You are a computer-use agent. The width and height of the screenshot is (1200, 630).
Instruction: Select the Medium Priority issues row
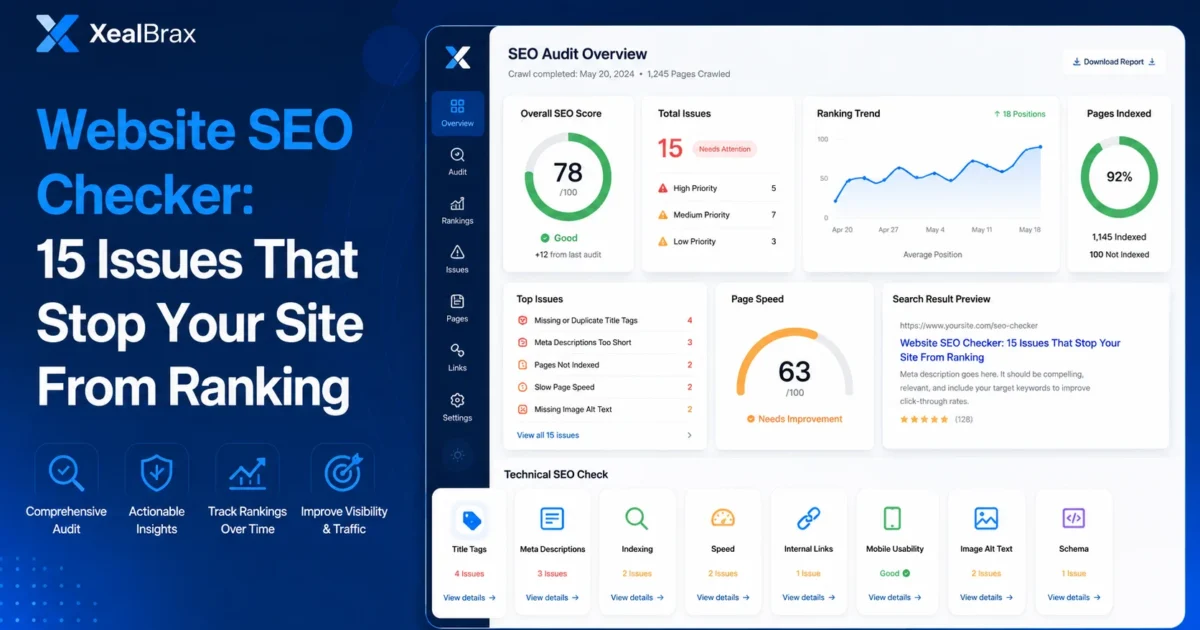point(717,215)
